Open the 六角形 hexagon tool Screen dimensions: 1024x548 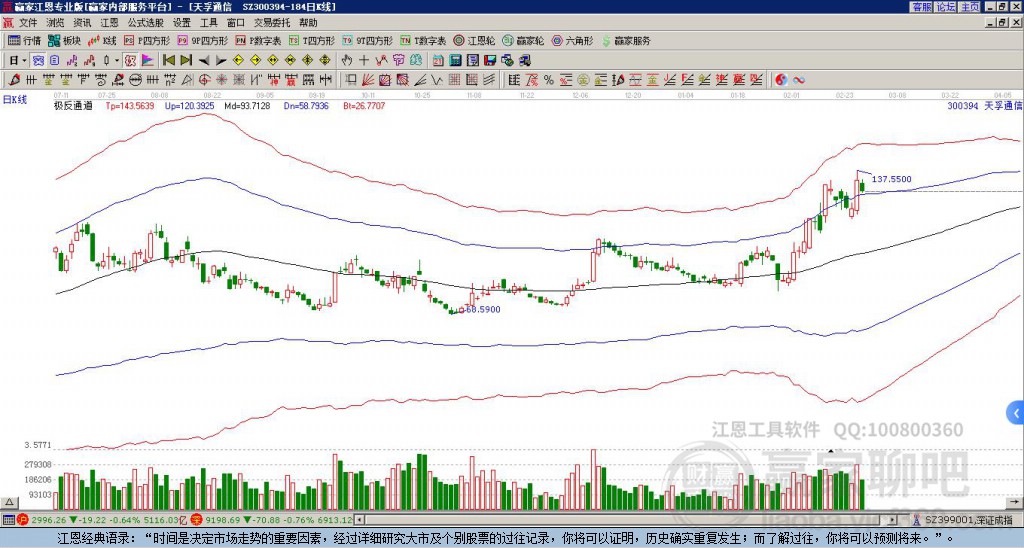(573, 40)
